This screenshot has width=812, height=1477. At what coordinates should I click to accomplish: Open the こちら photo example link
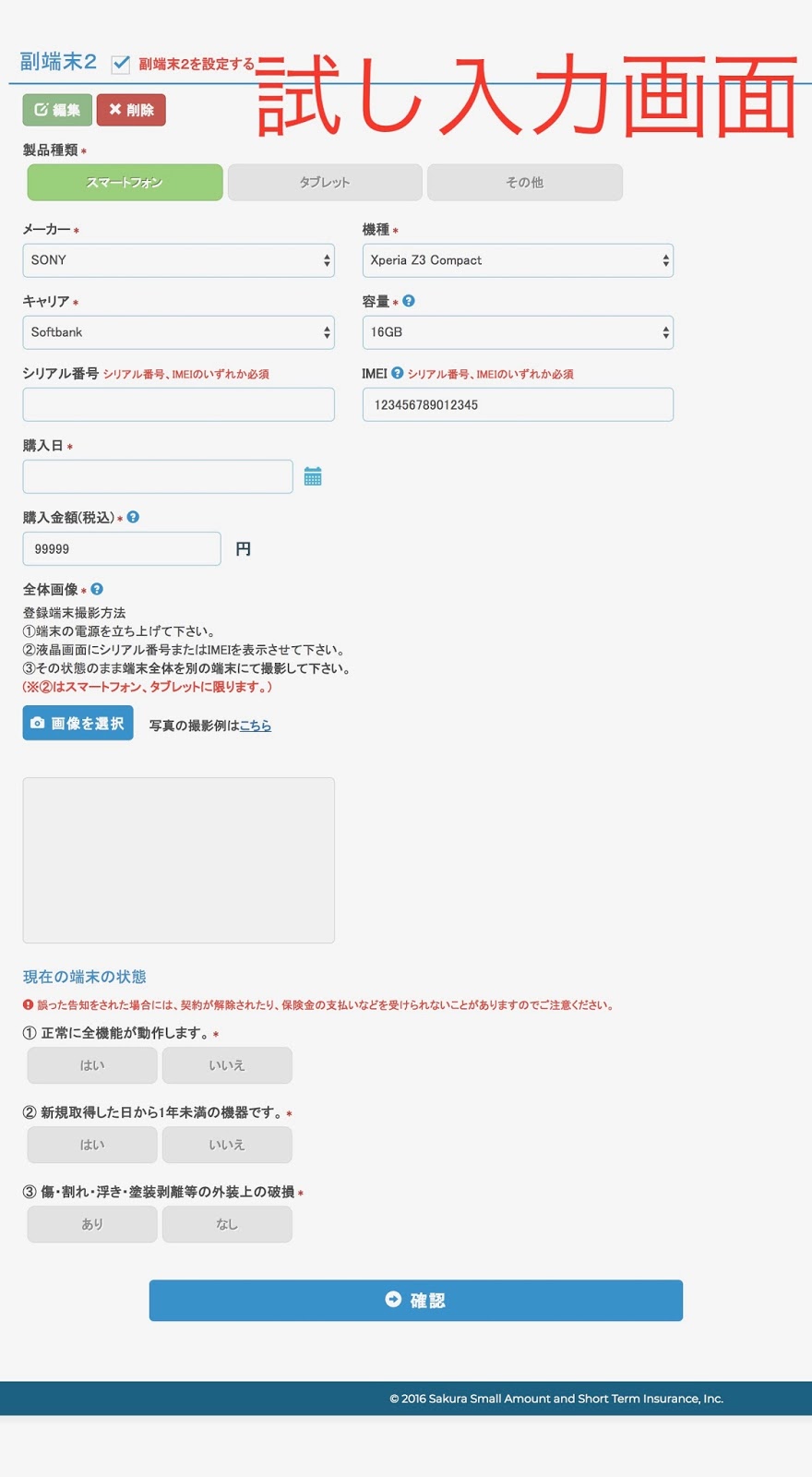pyautogui.click(x=256, y=726)
